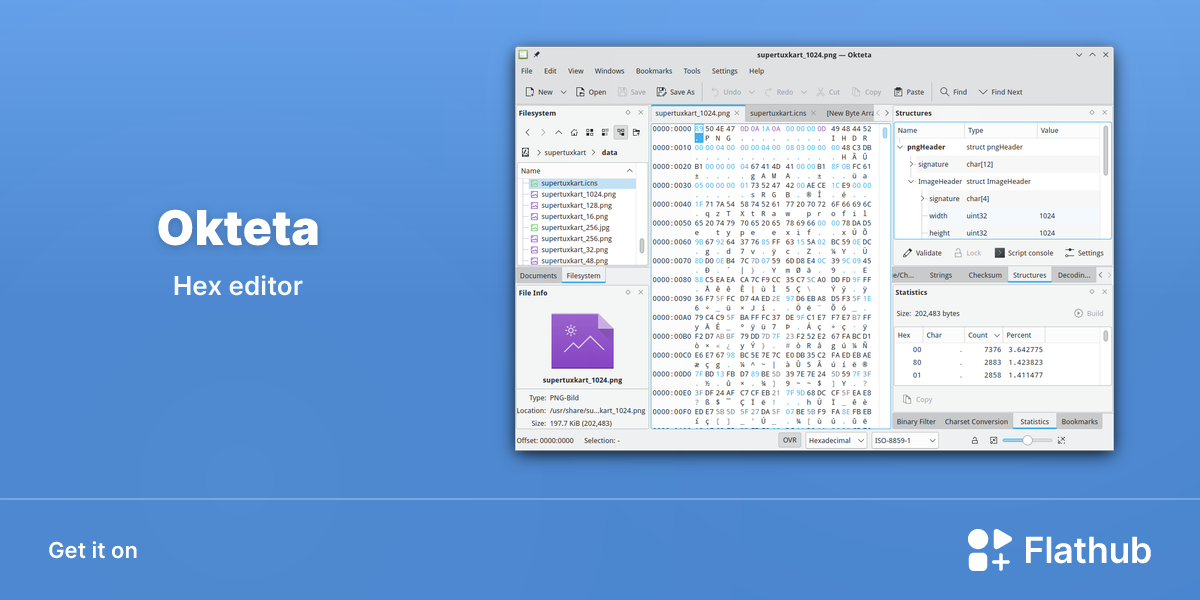The image size is (1200, 600).
Task: Click the New document toolbar icon
Action: click(528, 92)
